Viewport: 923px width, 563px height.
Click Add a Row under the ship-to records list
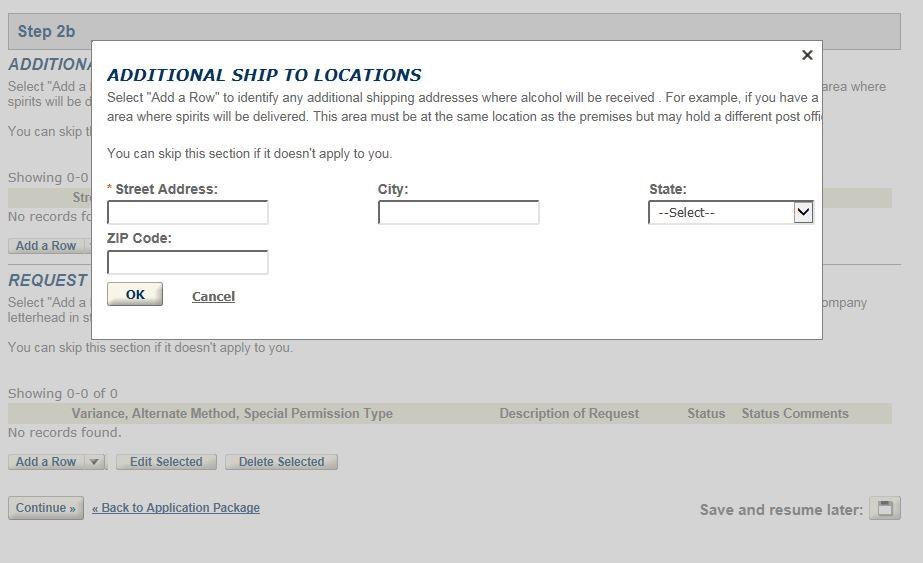pos(46,246)
